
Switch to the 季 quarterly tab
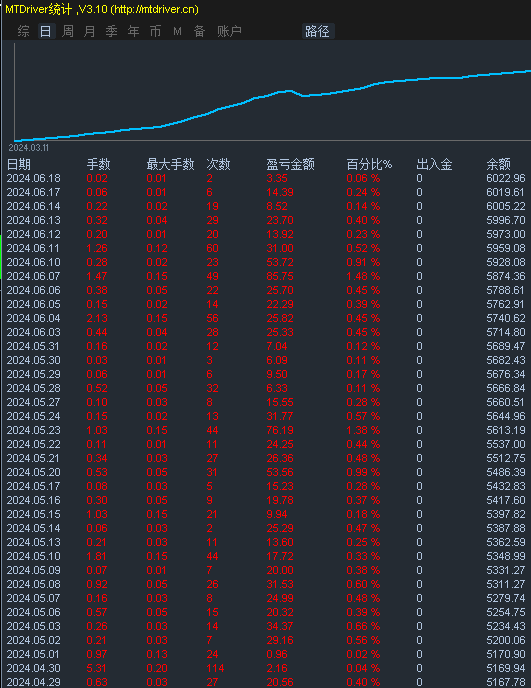coord(111,31)
